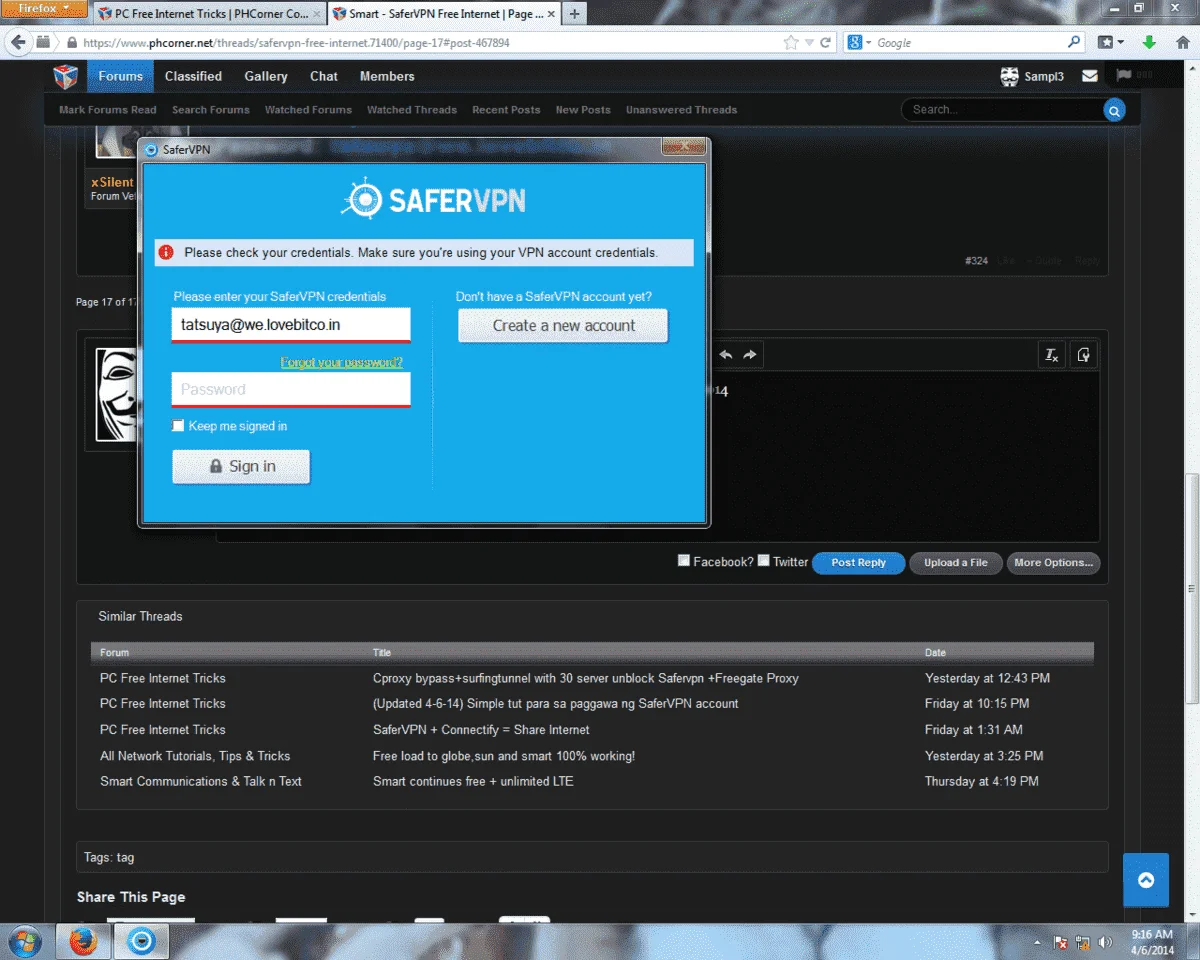Show hidden system tray icons
The image size is (1200, 960).
point(1038,942)
